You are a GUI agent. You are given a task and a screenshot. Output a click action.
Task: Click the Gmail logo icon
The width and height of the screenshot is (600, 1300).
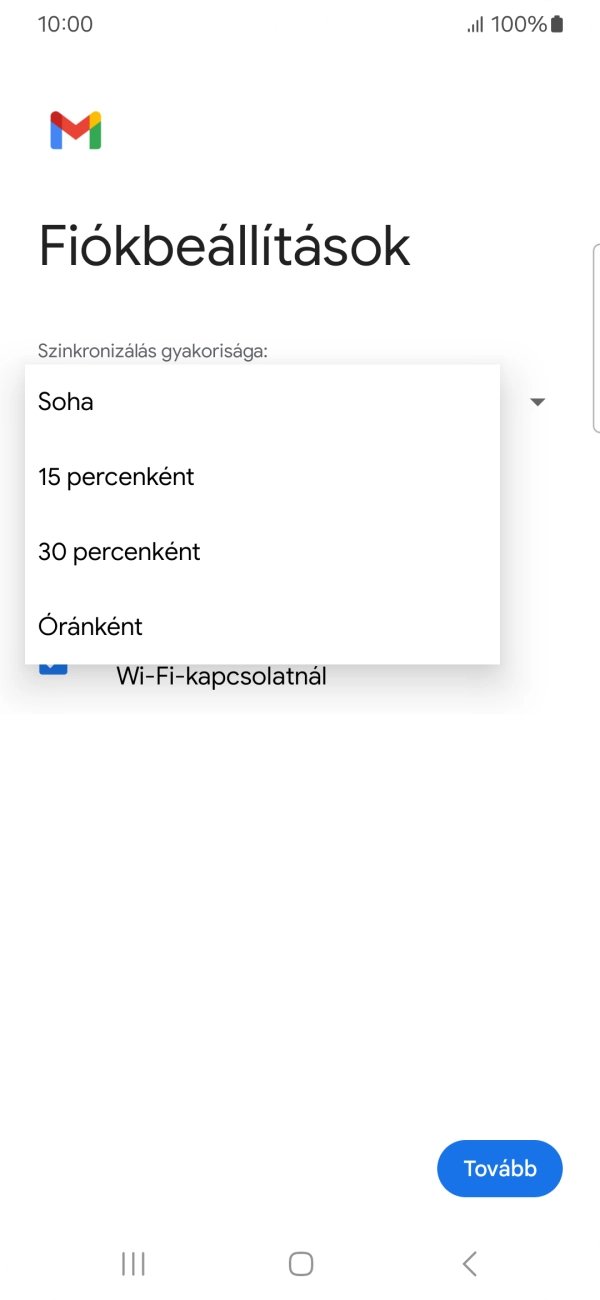pos(74,129)
